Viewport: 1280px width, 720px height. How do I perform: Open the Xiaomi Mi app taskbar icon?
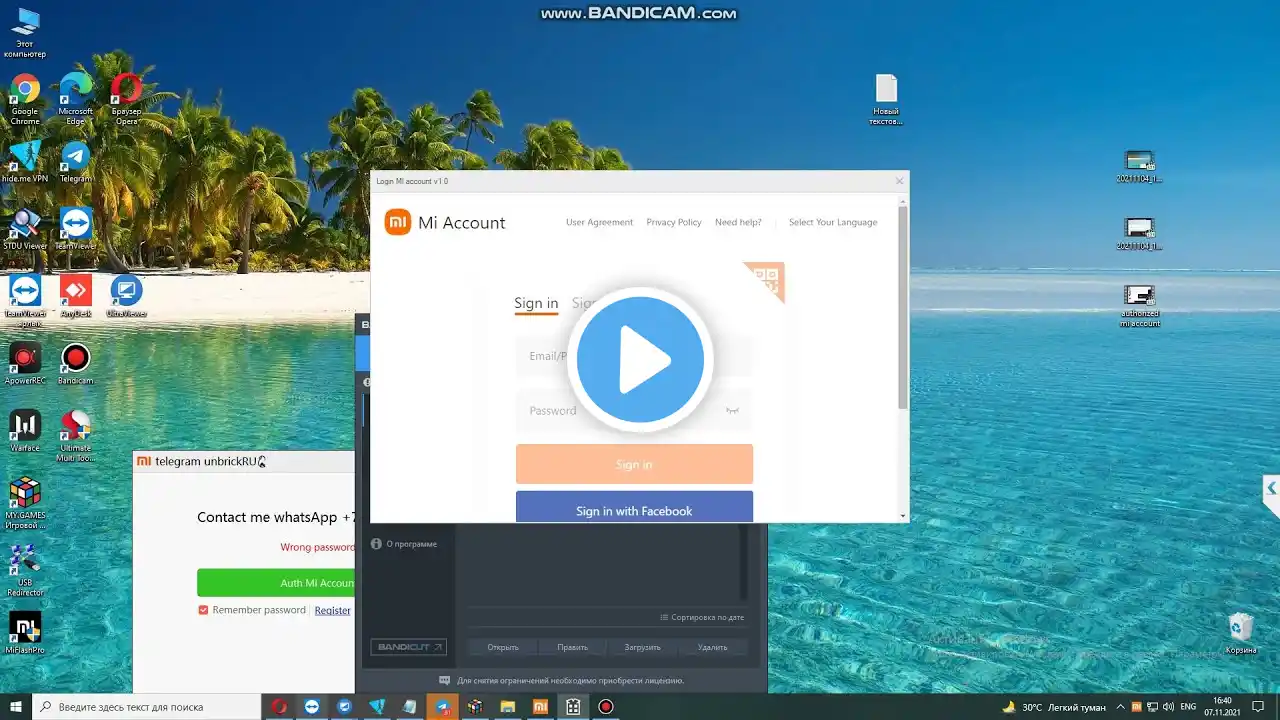pos(540,706)
